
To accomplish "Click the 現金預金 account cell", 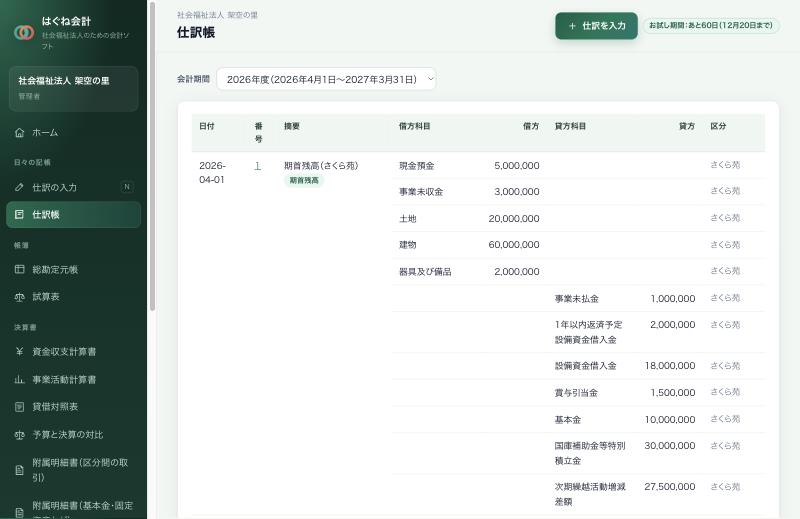I will click(x=417, y=166).
